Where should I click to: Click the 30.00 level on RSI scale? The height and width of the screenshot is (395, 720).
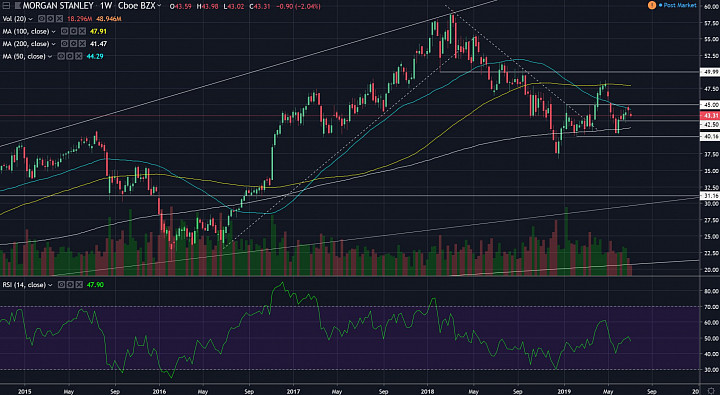pos(711,369)
